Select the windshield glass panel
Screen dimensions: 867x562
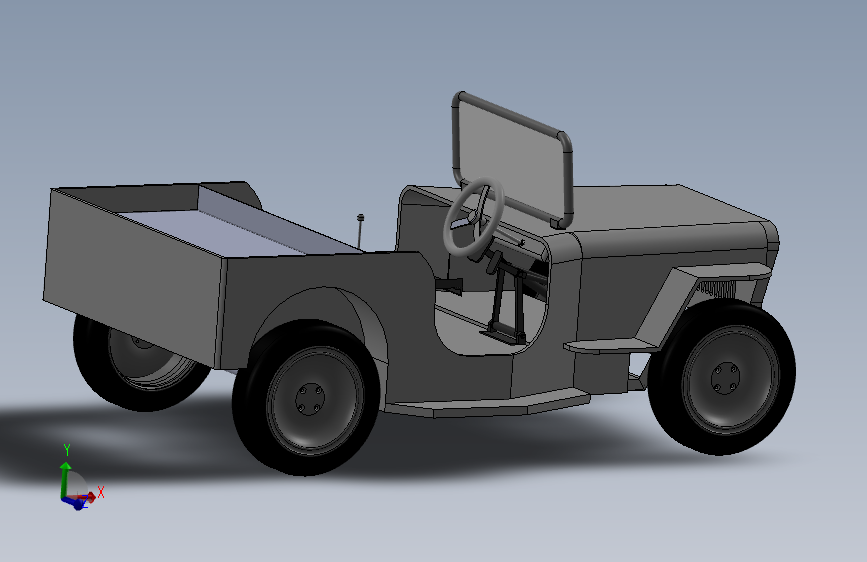(511, 159)
